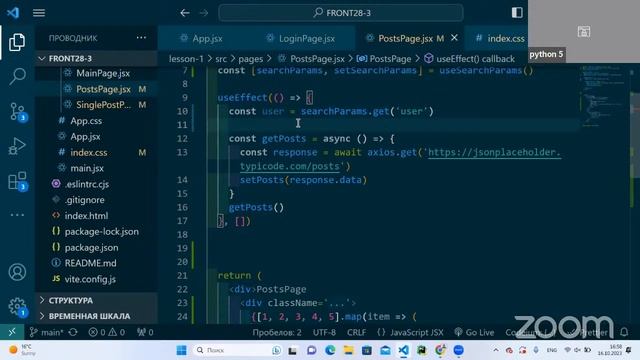Screen dimensions: 640x360
Task: Click the pages breadcrumb segment
Action: (251, 59)
